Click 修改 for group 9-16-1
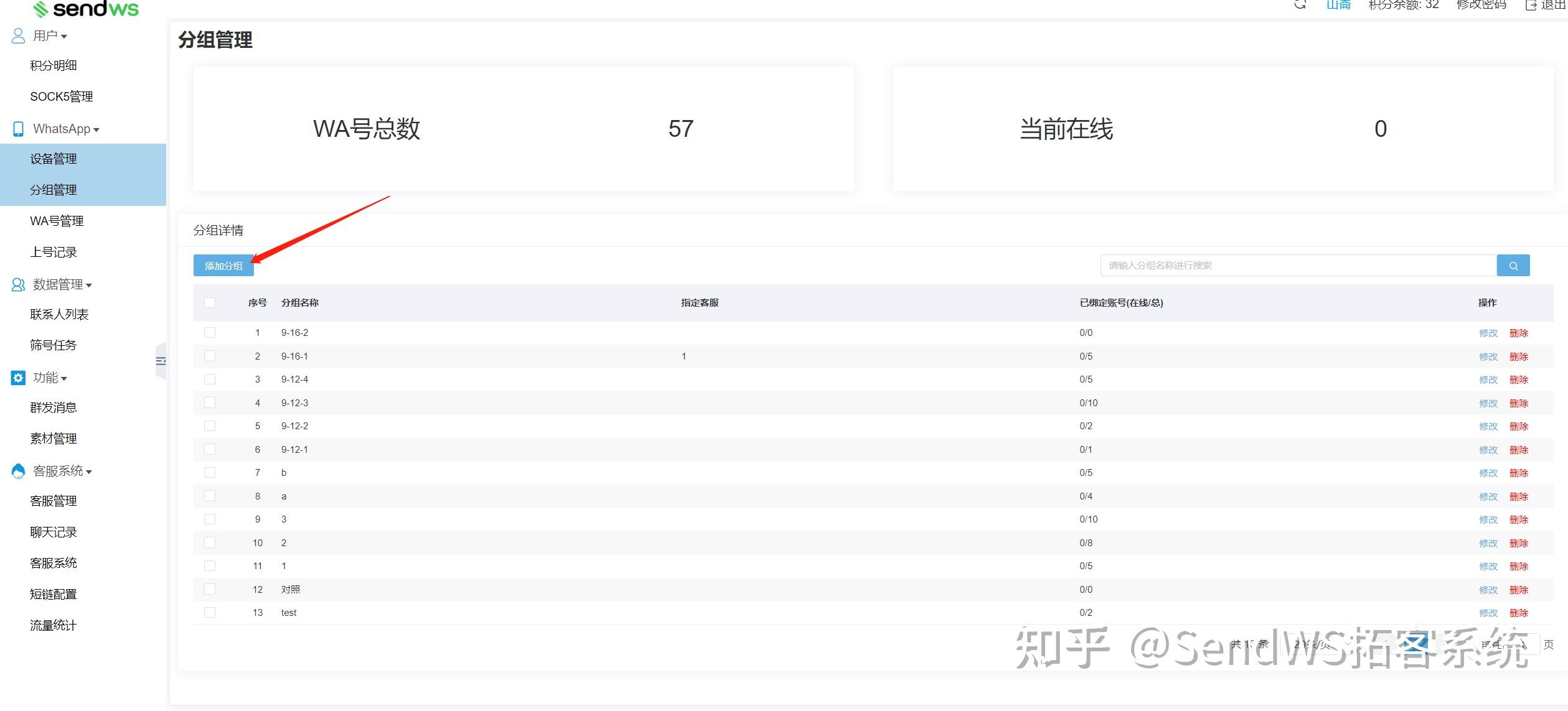 coord(1488,356)
